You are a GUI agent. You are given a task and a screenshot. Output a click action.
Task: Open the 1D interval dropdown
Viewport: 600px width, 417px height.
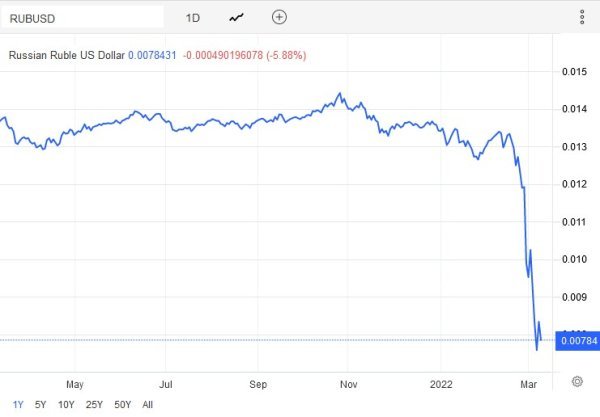tap(193, 17)
